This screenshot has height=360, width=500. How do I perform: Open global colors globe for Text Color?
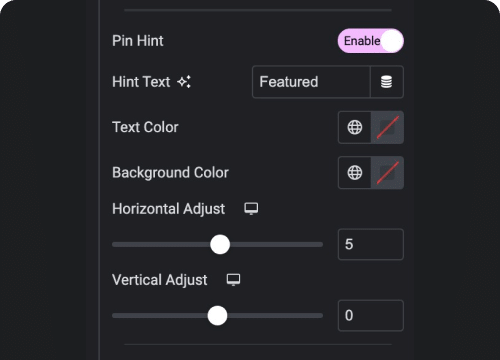pyautogui.click(x=355, y=127)
